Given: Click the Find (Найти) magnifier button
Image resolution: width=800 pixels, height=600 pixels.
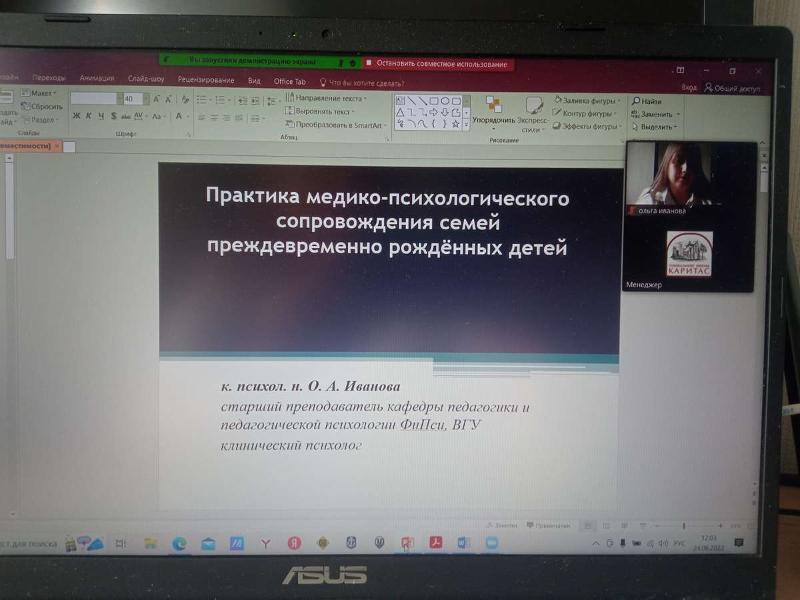Looking at the screenshot, I should (646, 101).
